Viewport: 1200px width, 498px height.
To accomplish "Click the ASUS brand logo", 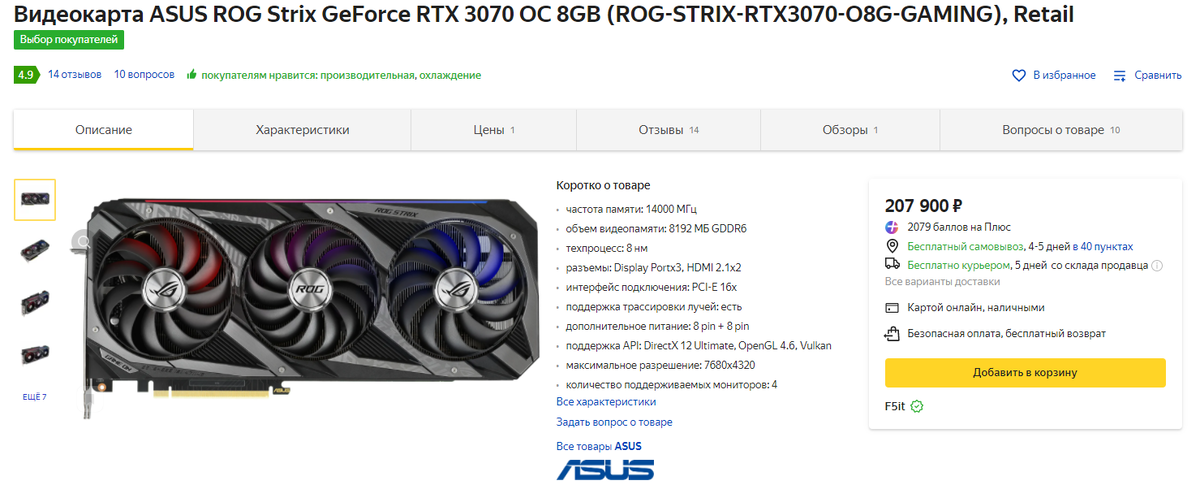I will 606,469.
